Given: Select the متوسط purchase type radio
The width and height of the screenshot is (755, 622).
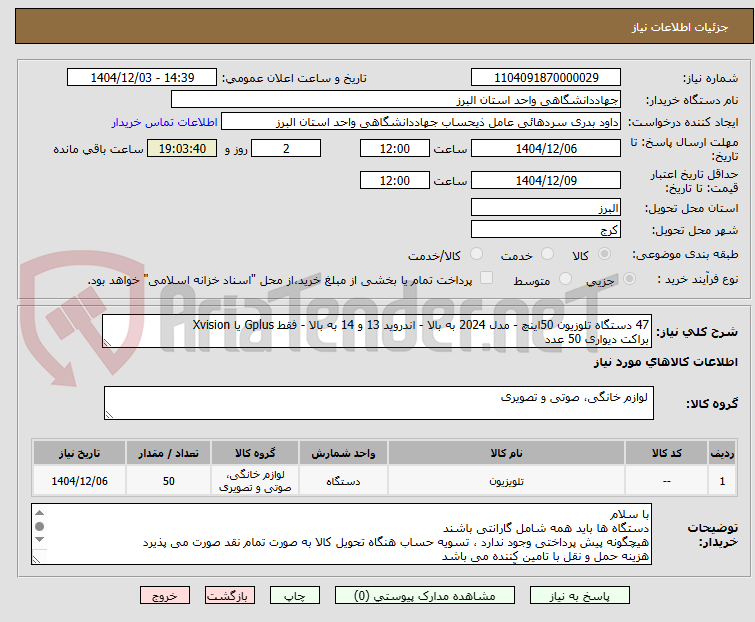Looking at the screenshot, I should pyautogui.click(x=565, y=279).
